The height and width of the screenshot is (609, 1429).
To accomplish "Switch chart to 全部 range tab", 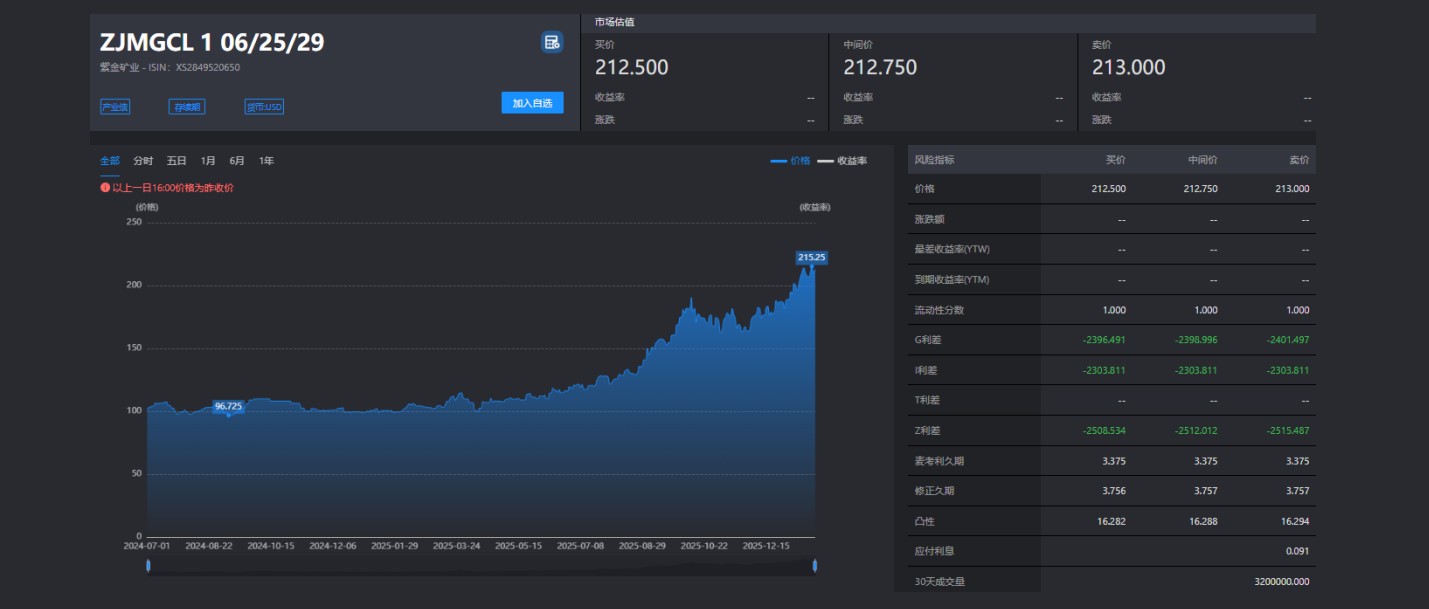I will 110,161.
